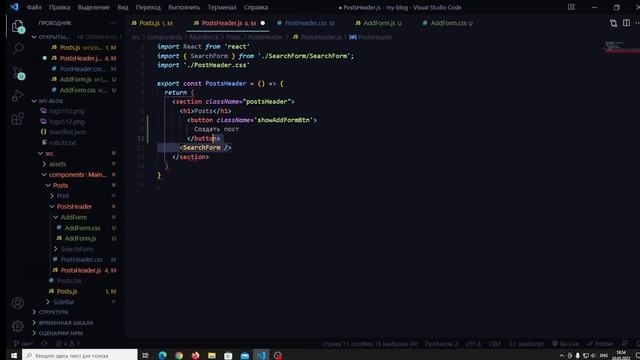Image resolution: width=640 pixels, height=360 pixels.
Task: Open AddForm.css in the file tree
Action: click(82, 228)
